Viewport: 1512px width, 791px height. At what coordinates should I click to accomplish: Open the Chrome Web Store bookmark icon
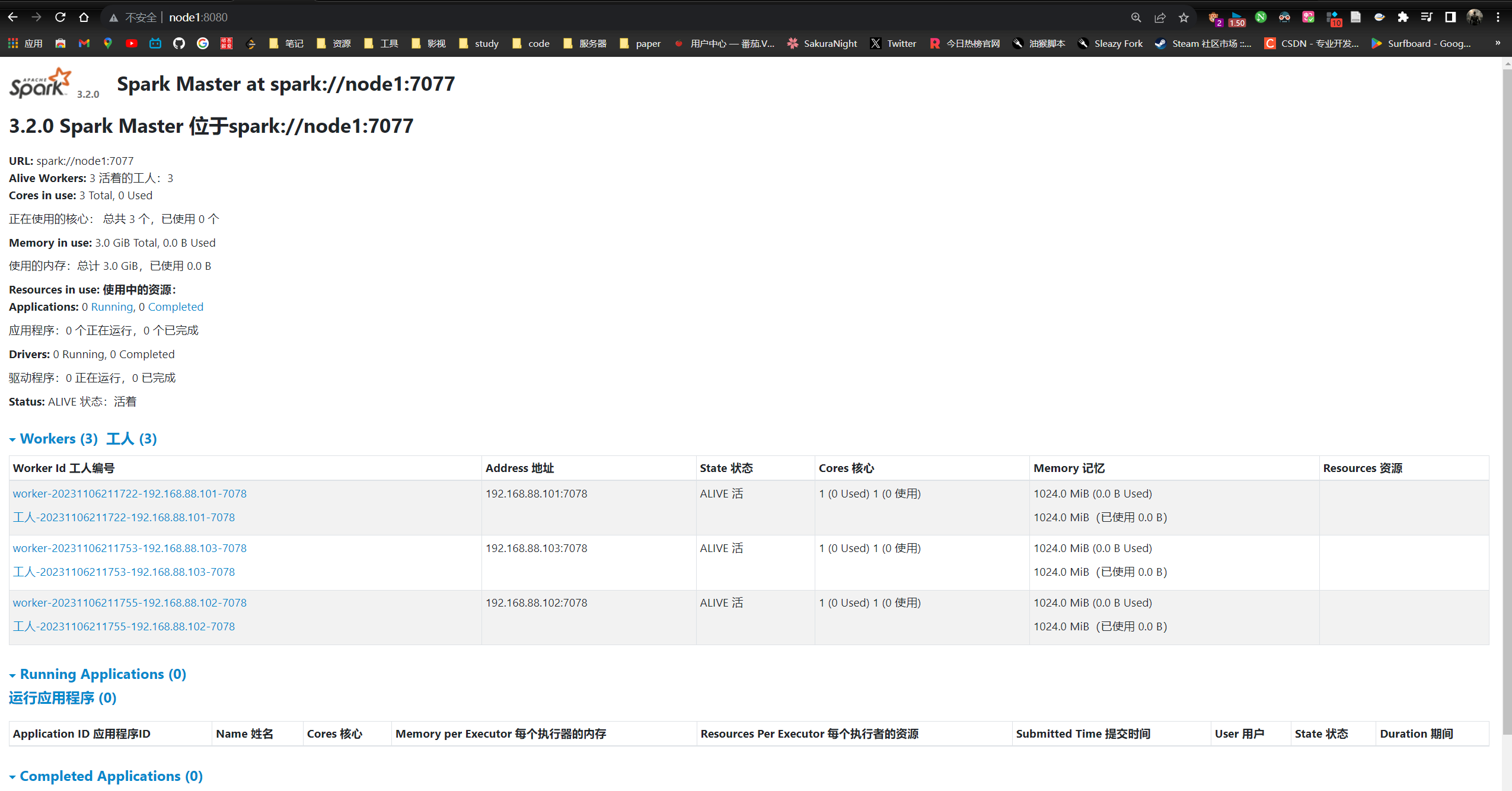[60, 43]
